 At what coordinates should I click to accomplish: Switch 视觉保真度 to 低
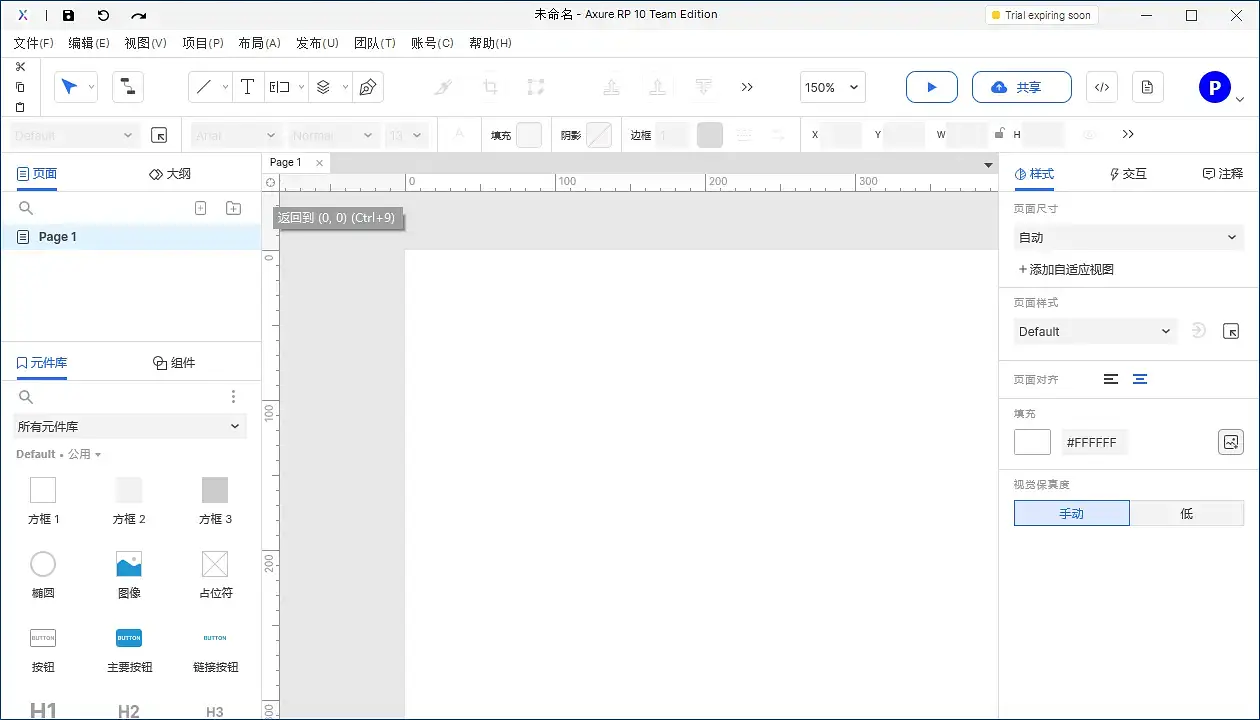pyautogui.click(x=1187, y=513)
